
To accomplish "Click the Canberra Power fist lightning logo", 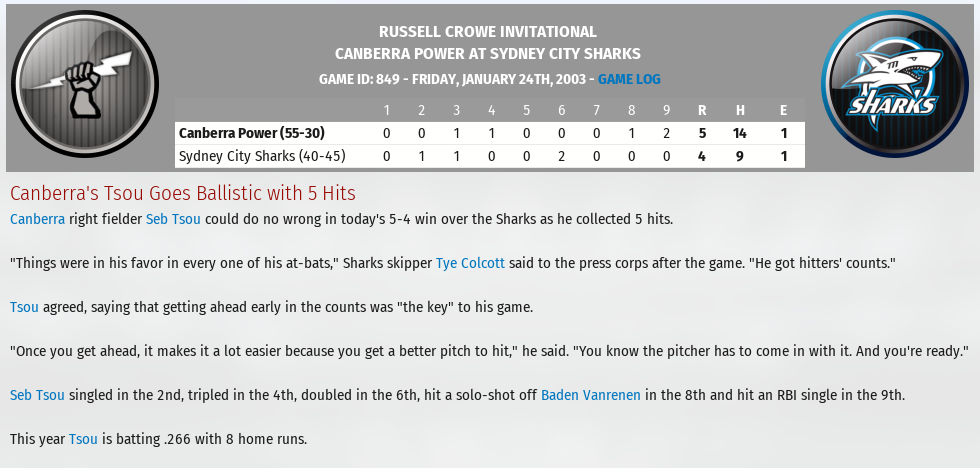I will pyautogui.click(x=85, y=84).
